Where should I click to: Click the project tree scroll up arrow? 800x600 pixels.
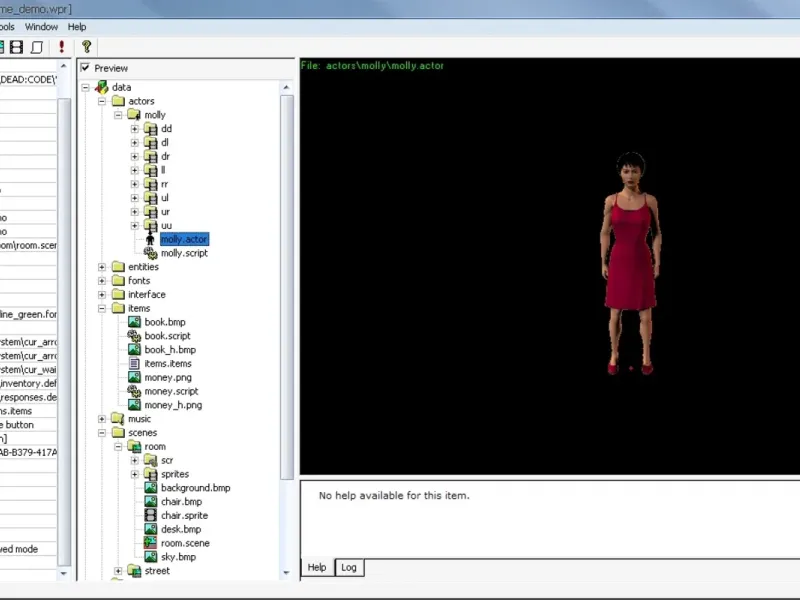pyautogui.click(x=287, y=87)
